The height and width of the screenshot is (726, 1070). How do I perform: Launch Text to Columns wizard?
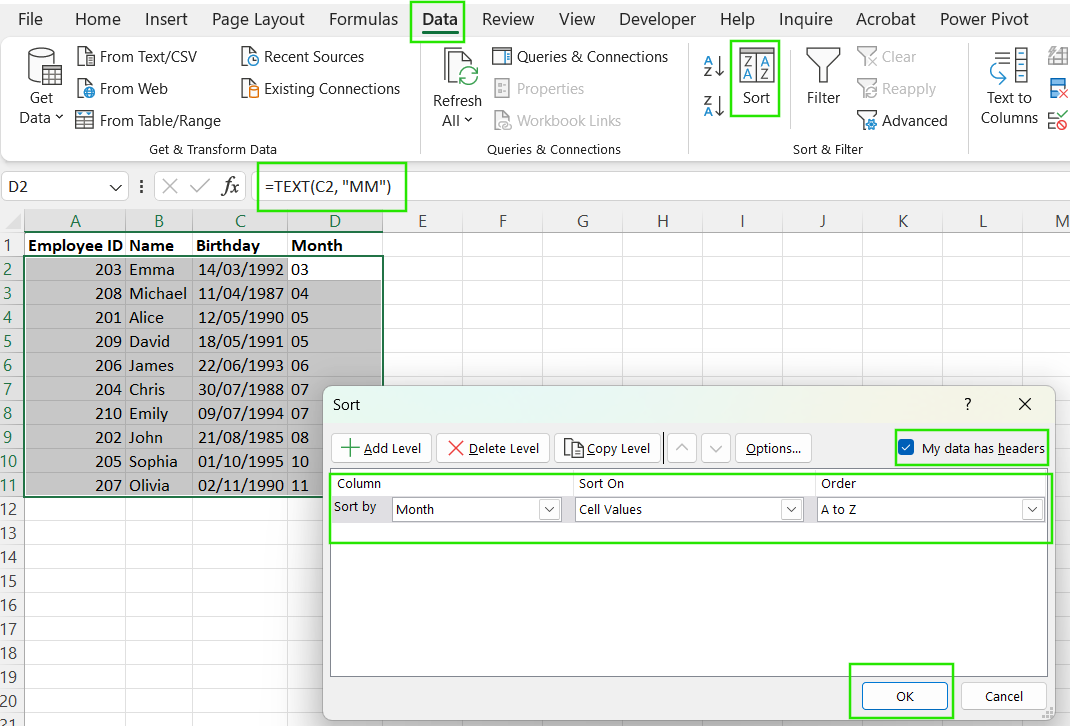[1009, 87]
